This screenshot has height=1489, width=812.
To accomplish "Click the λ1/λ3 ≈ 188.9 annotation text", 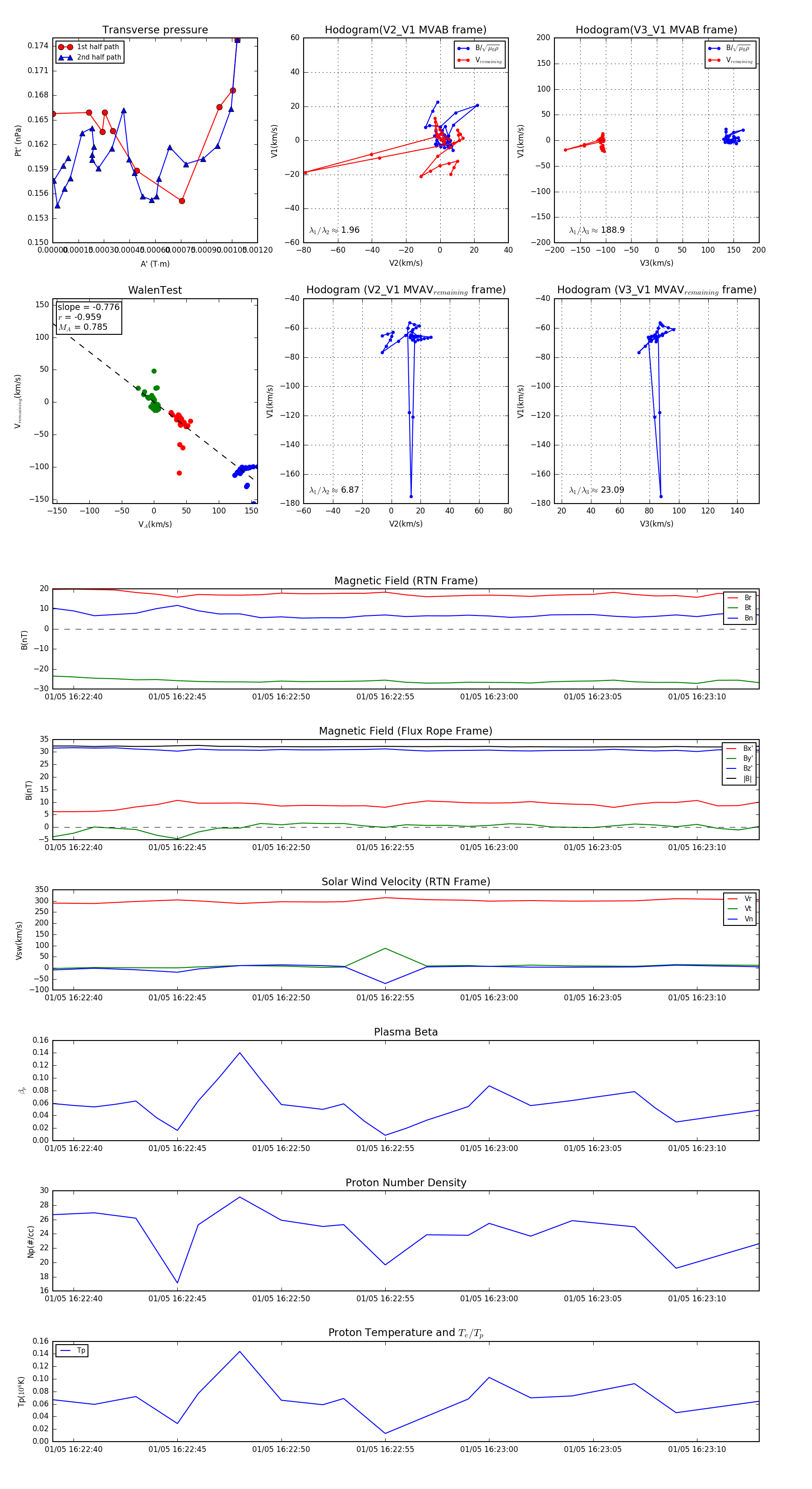I will pyautogui.click(x=596, y=230).
